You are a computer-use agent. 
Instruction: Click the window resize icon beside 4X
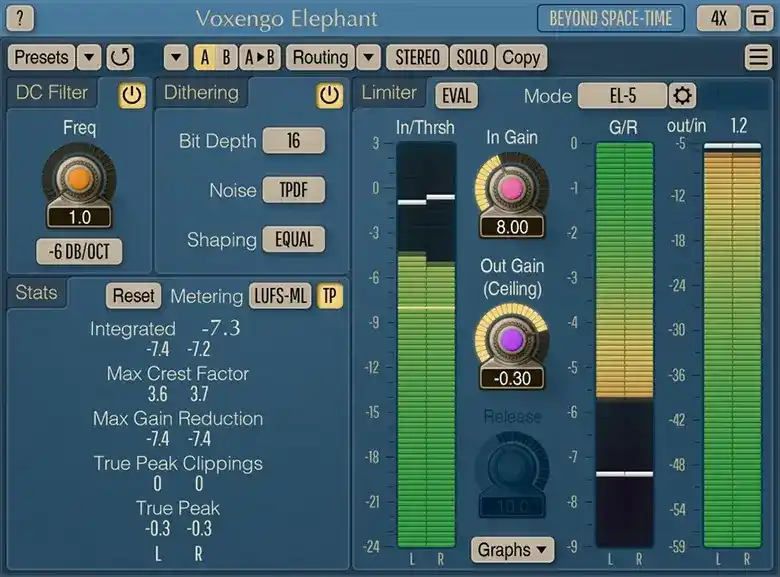coord(759,18)
